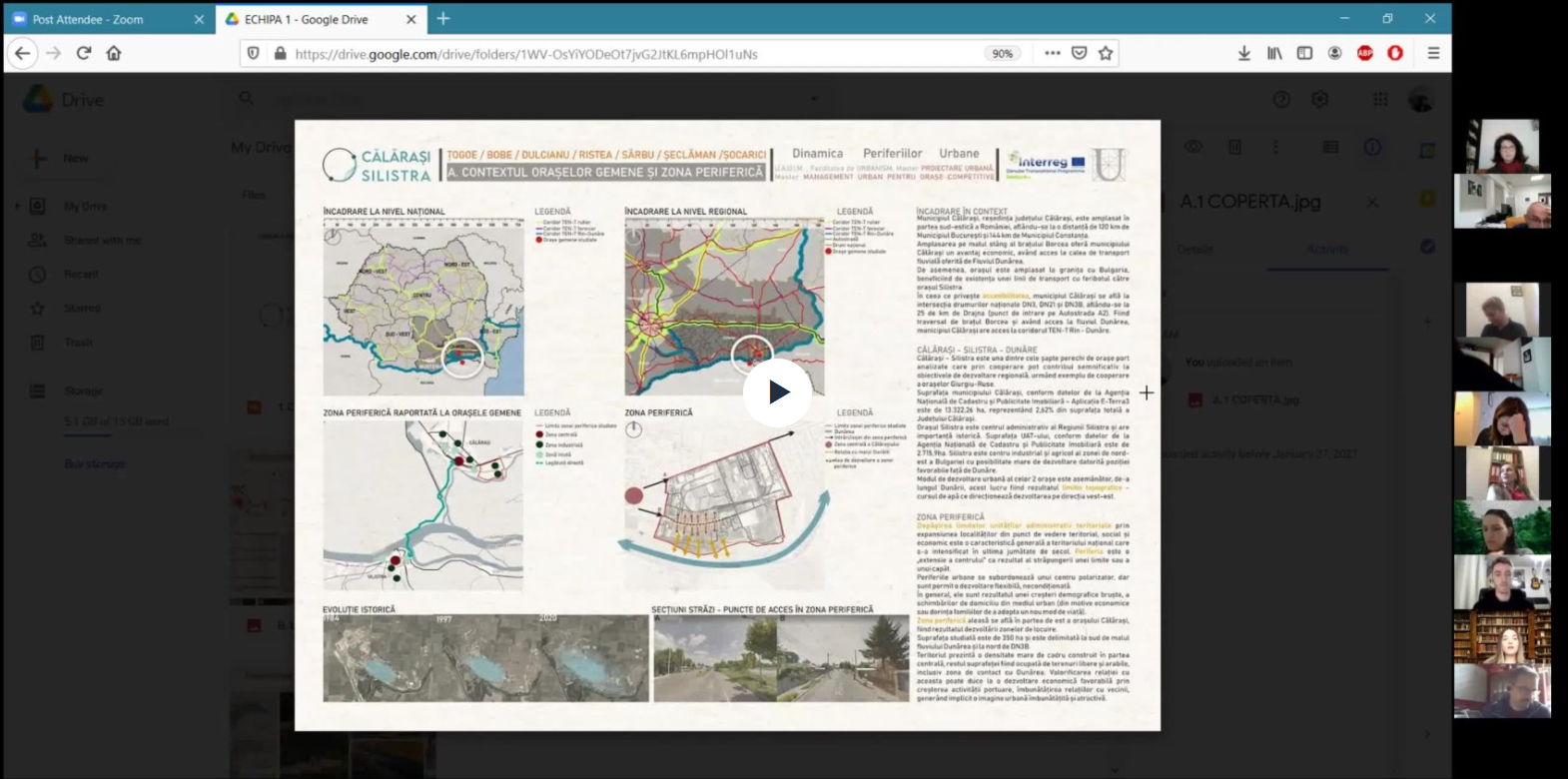
Task: Switch to the Details tab
Action: coord(1194,249)
